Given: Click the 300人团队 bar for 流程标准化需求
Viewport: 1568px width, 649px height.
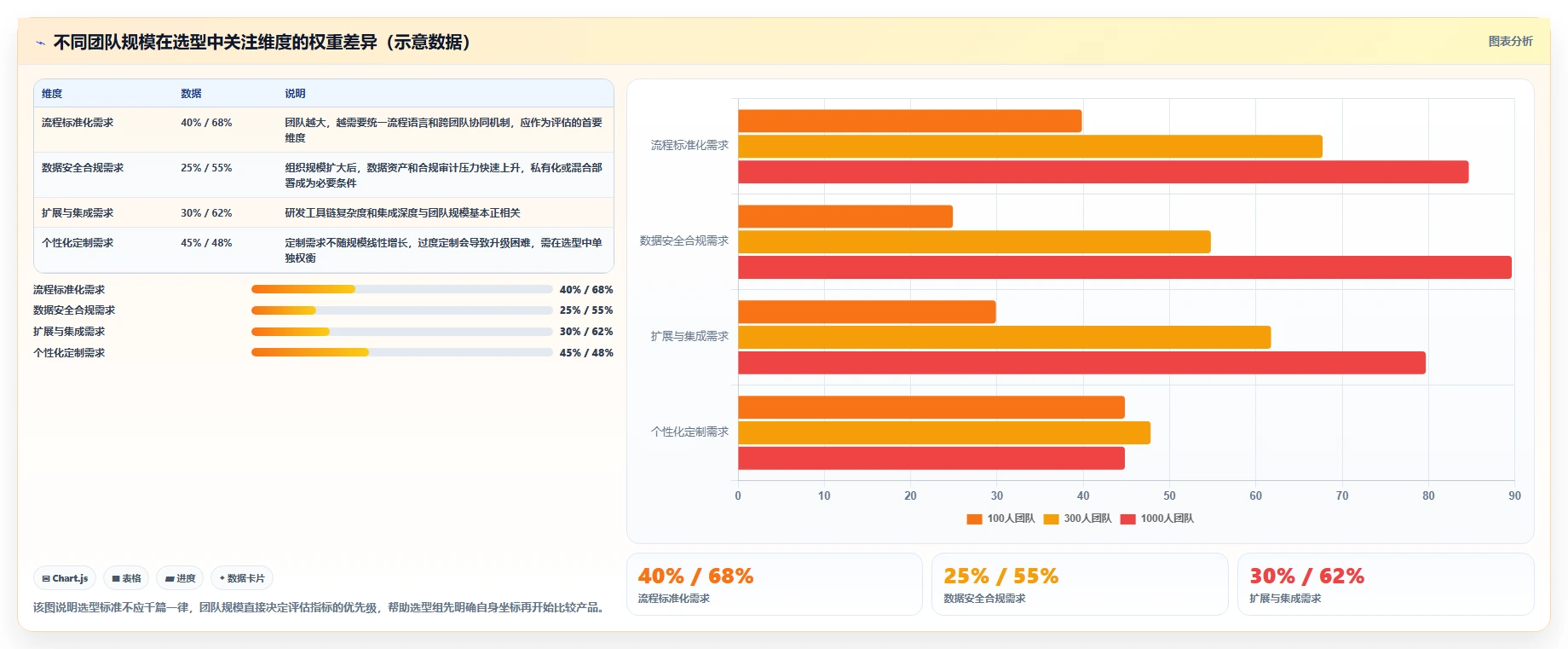Looking at the screenshot, I should (x=1030, y=147).
